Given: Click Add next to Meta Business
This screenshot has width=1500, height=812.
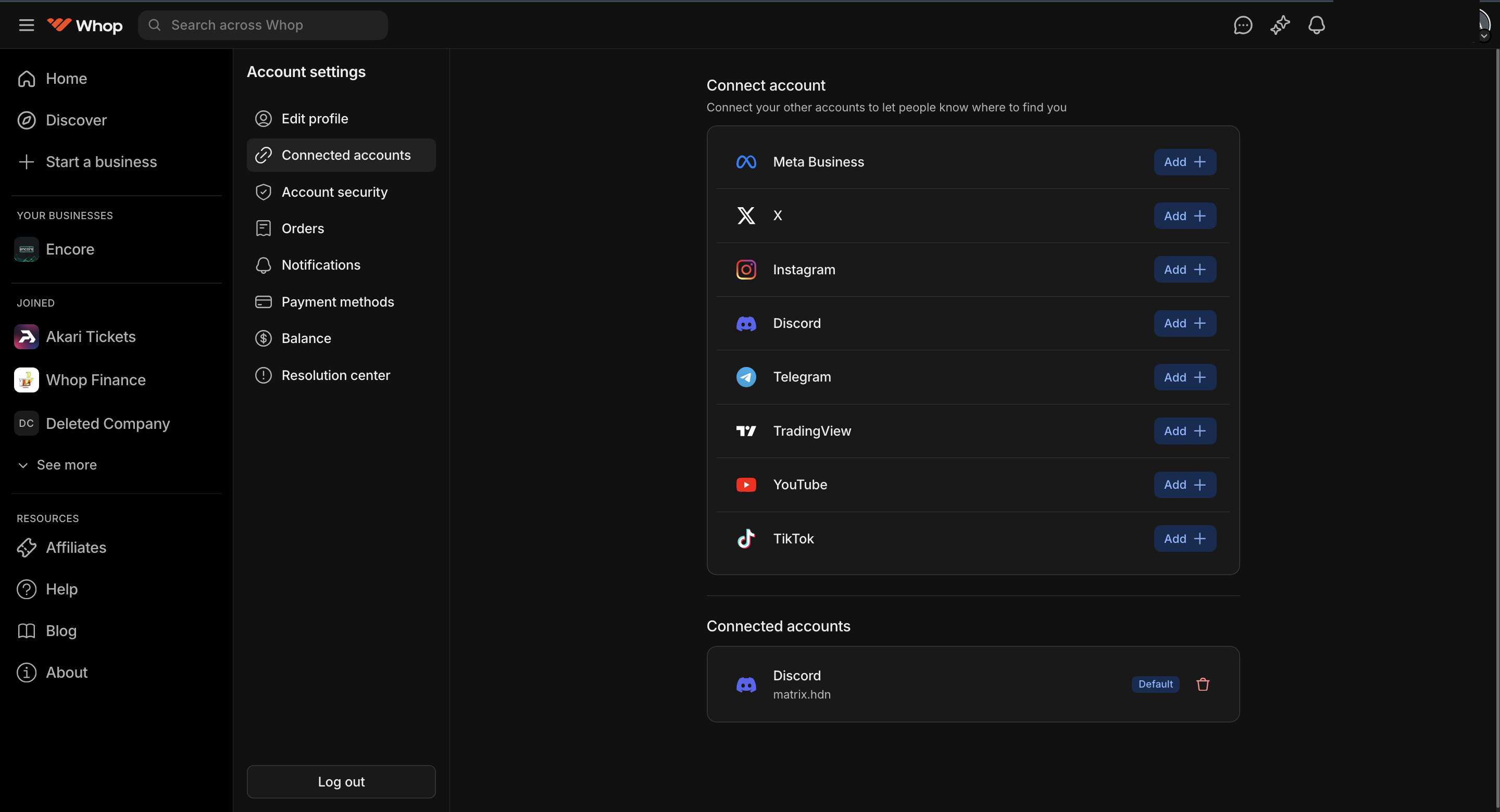Looking at the screenshot, I should [1184, 162].
